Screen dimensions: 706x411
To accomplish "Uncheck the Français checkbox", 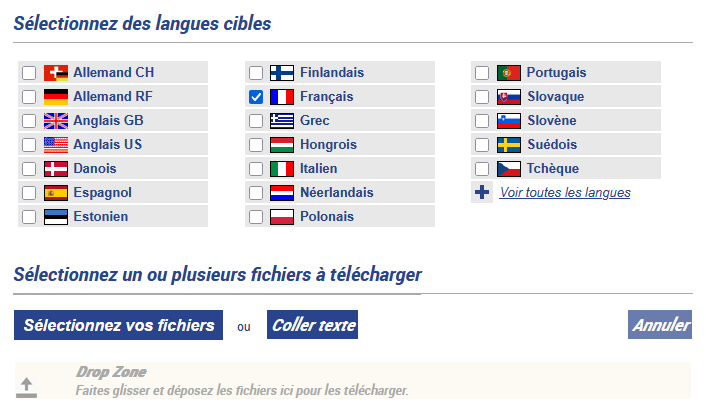I will pyautogui.click(x=256, y=97).
